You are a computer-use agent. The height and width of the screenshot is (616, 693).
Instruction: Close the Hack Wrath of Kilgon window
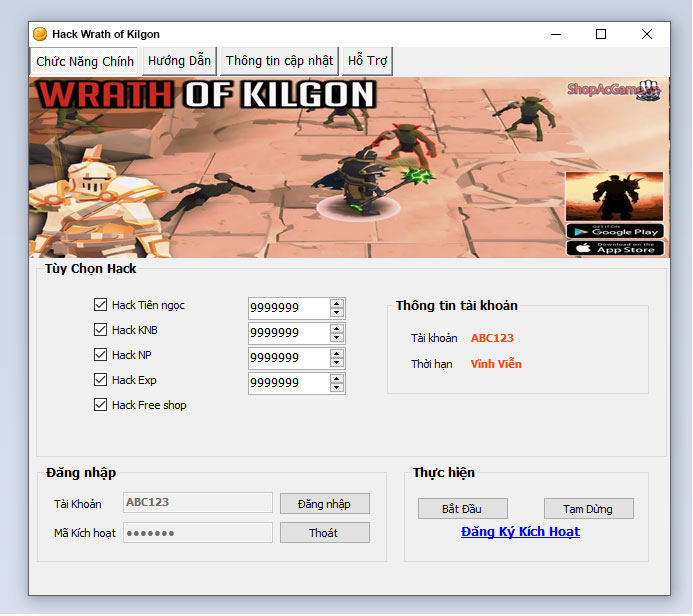click(647, 34)
